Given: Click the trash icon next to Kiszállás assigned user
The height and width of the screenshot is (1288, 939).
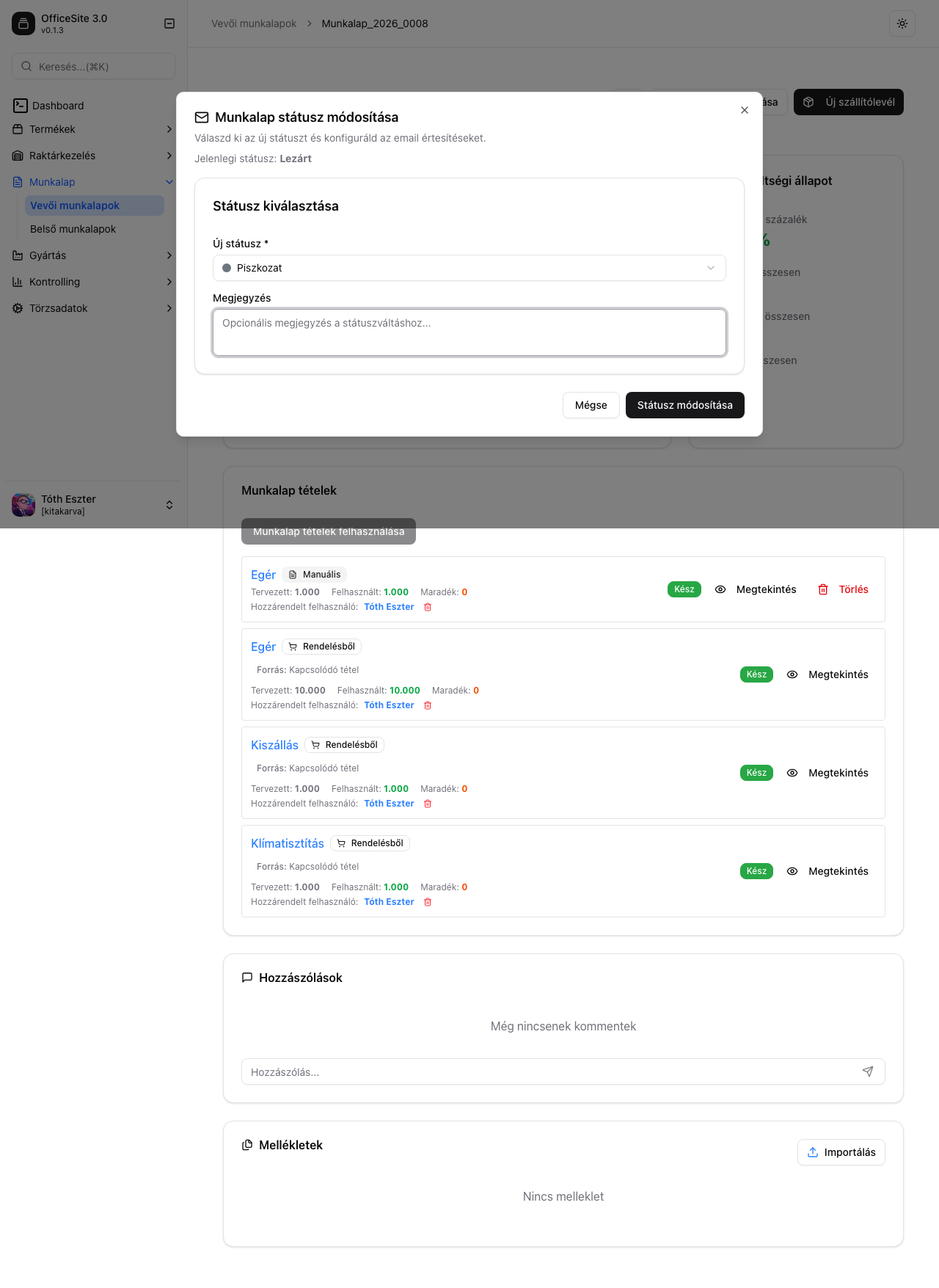Looking at the screenshot, I should tap(428, 804).
